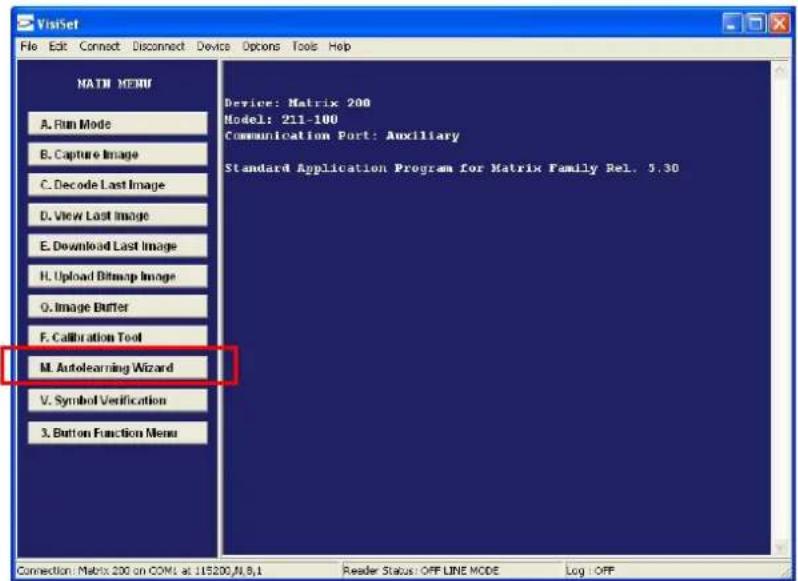Click the Device: Matrix 200 text line
798x581 pixels.
(298, 103)
